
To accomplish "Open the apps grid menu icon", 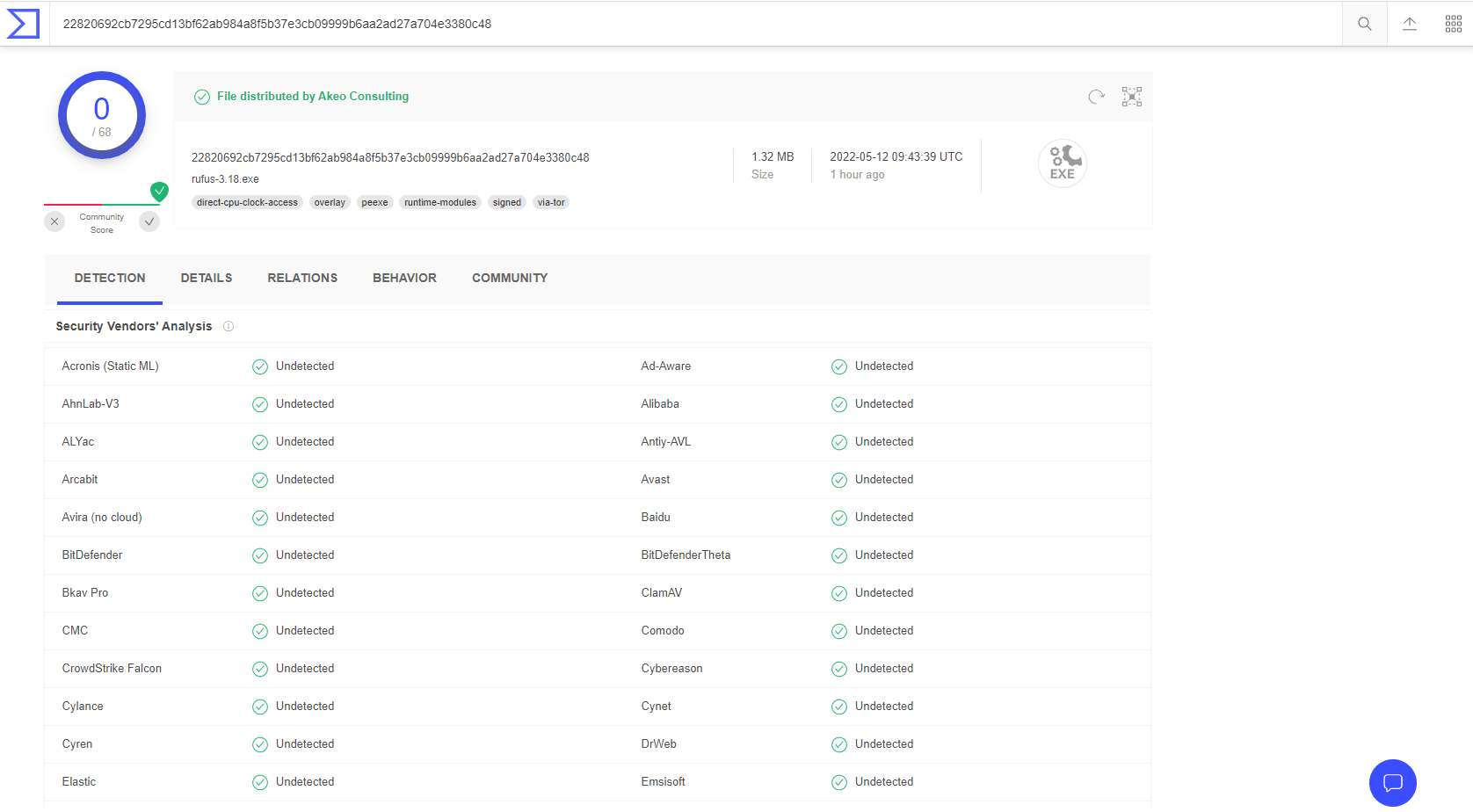I will 1454,24.
